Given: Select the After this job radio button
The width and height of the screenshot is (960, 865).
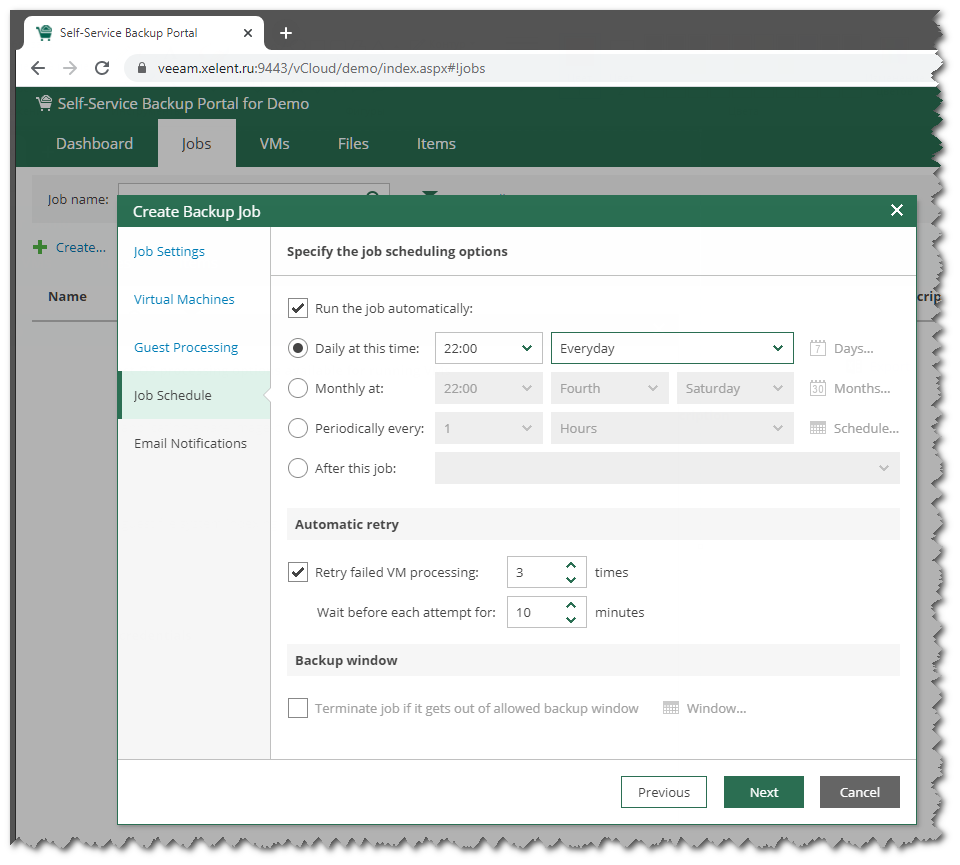Looking at the screenshot, I should (x=298, y=468).
